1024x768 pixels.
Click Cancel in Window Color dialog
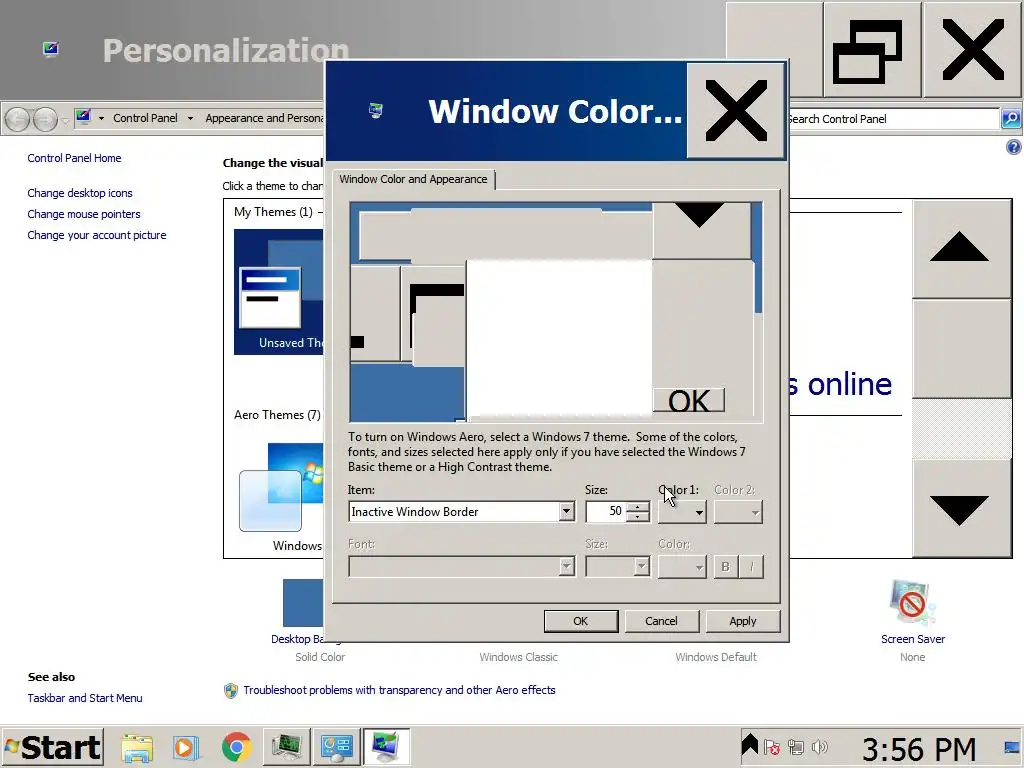click(x=662, y=621)
